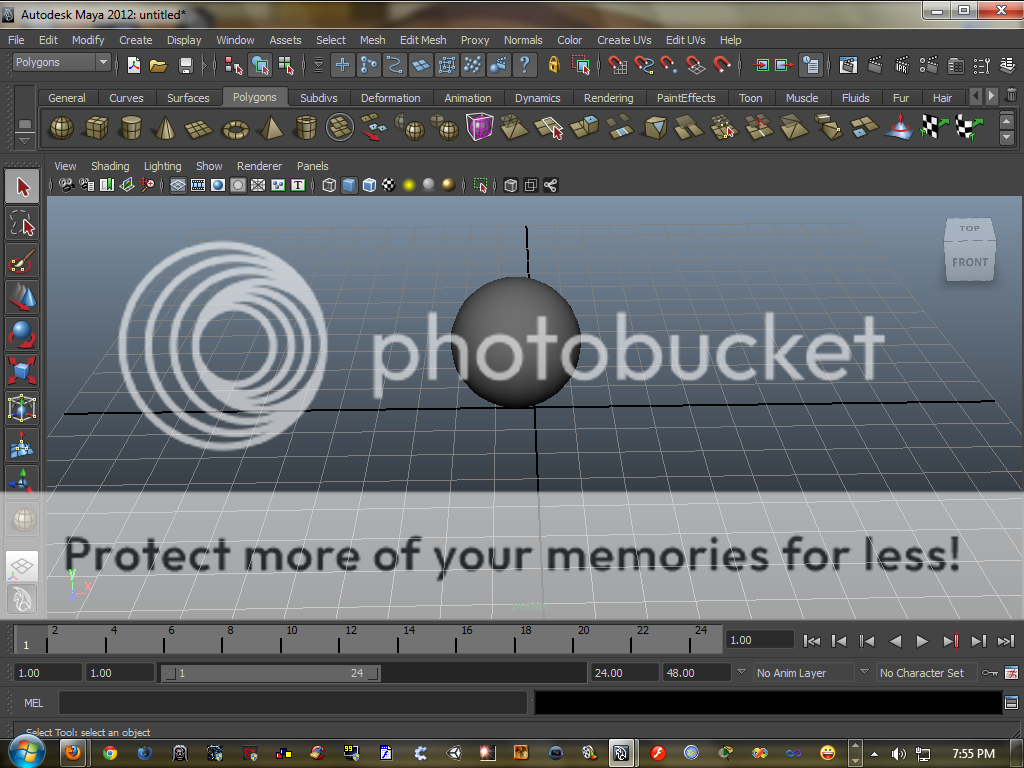Select the purple UV texture cube shelf icon

pyautogui.click(x=480, y=128)
